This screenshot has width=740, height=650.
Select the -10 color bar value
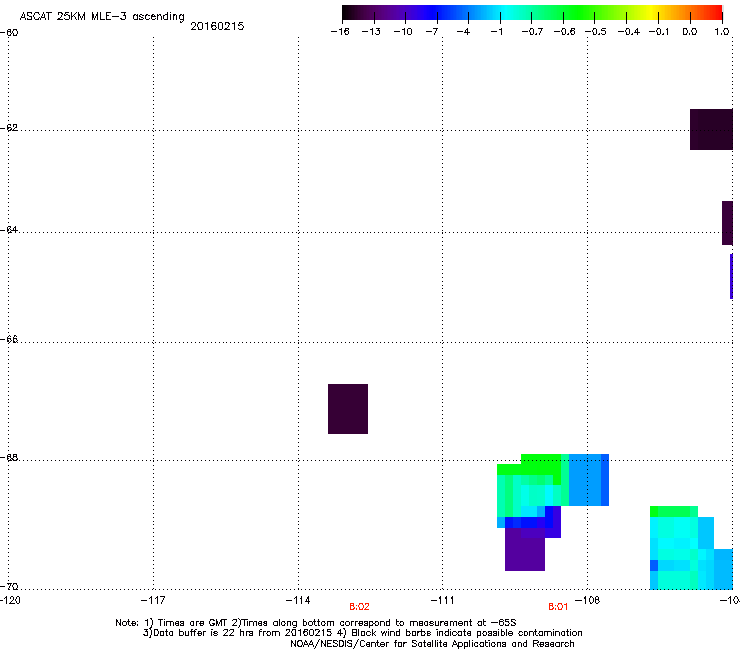[403, 32]
